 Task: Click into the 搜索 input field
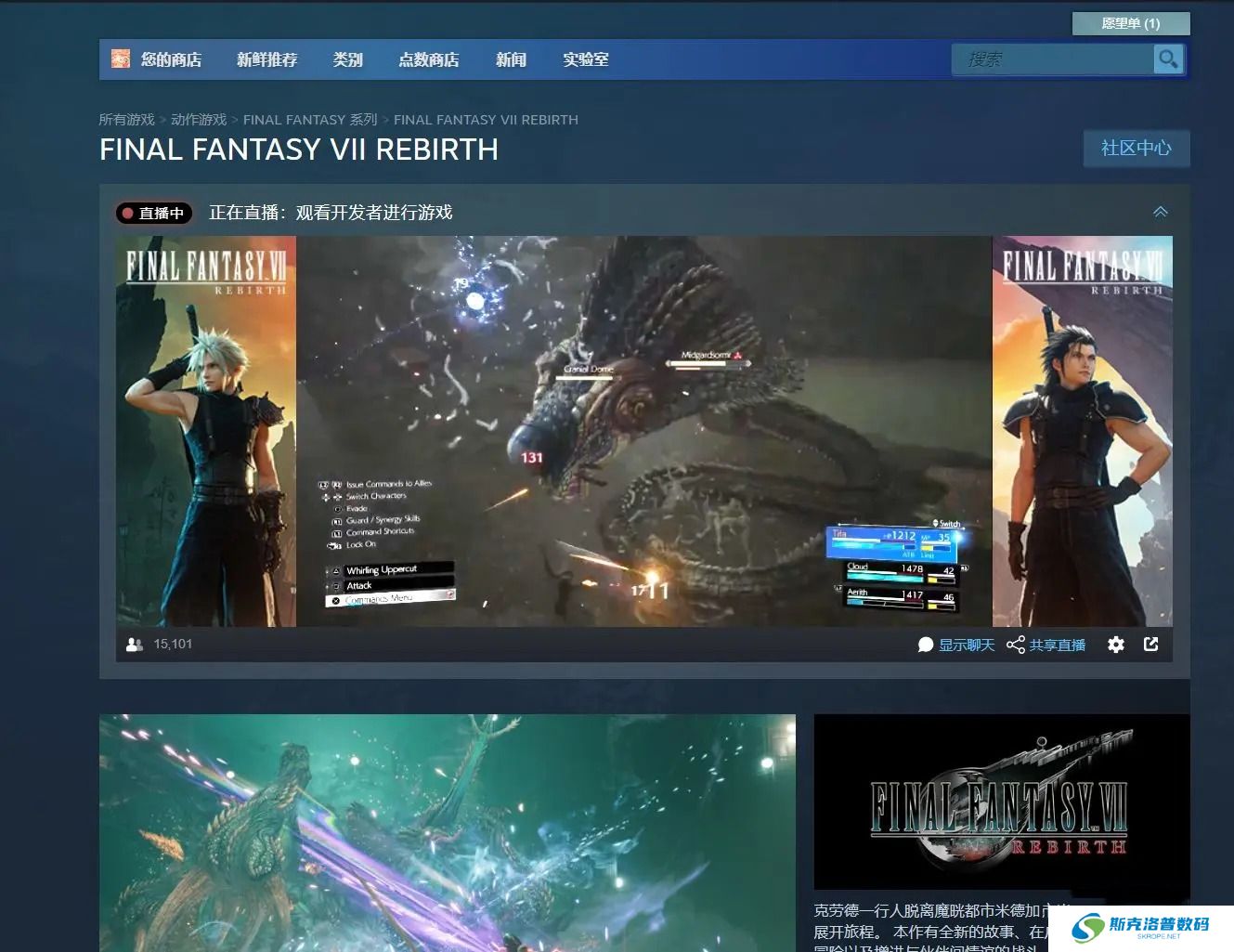[x=1052, y=59]
